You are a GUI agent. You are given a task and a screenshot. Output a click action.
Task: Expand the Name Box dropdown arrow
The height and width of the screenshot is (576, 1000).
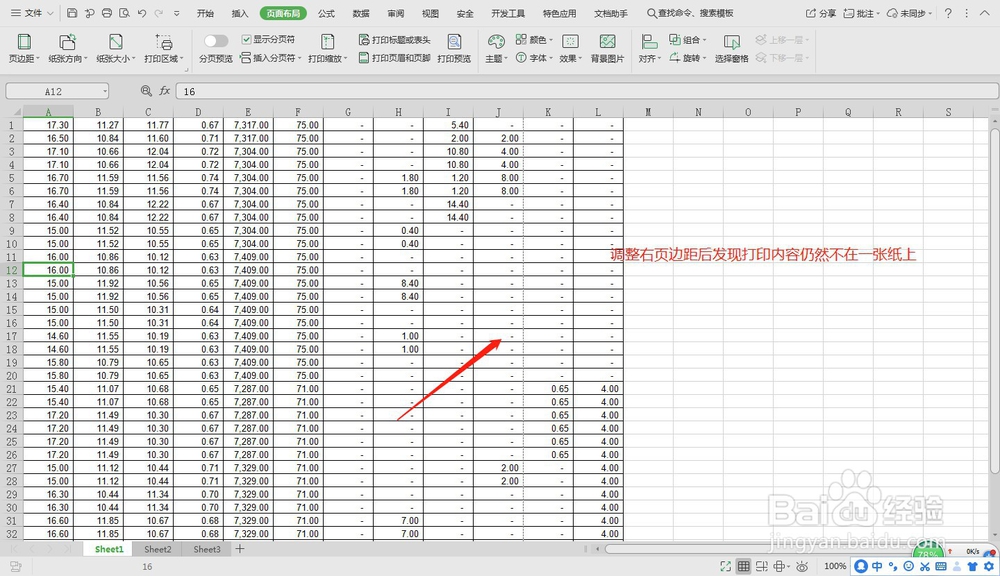pyautogui.click(x=104, y=92)
